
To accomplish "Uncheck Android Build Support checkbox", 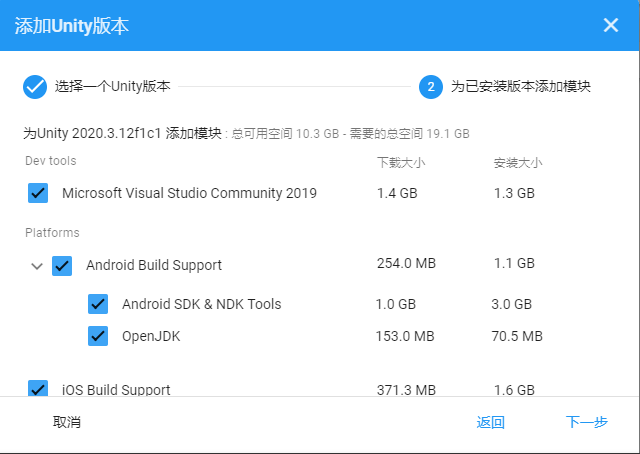I will tap(62, 266).
